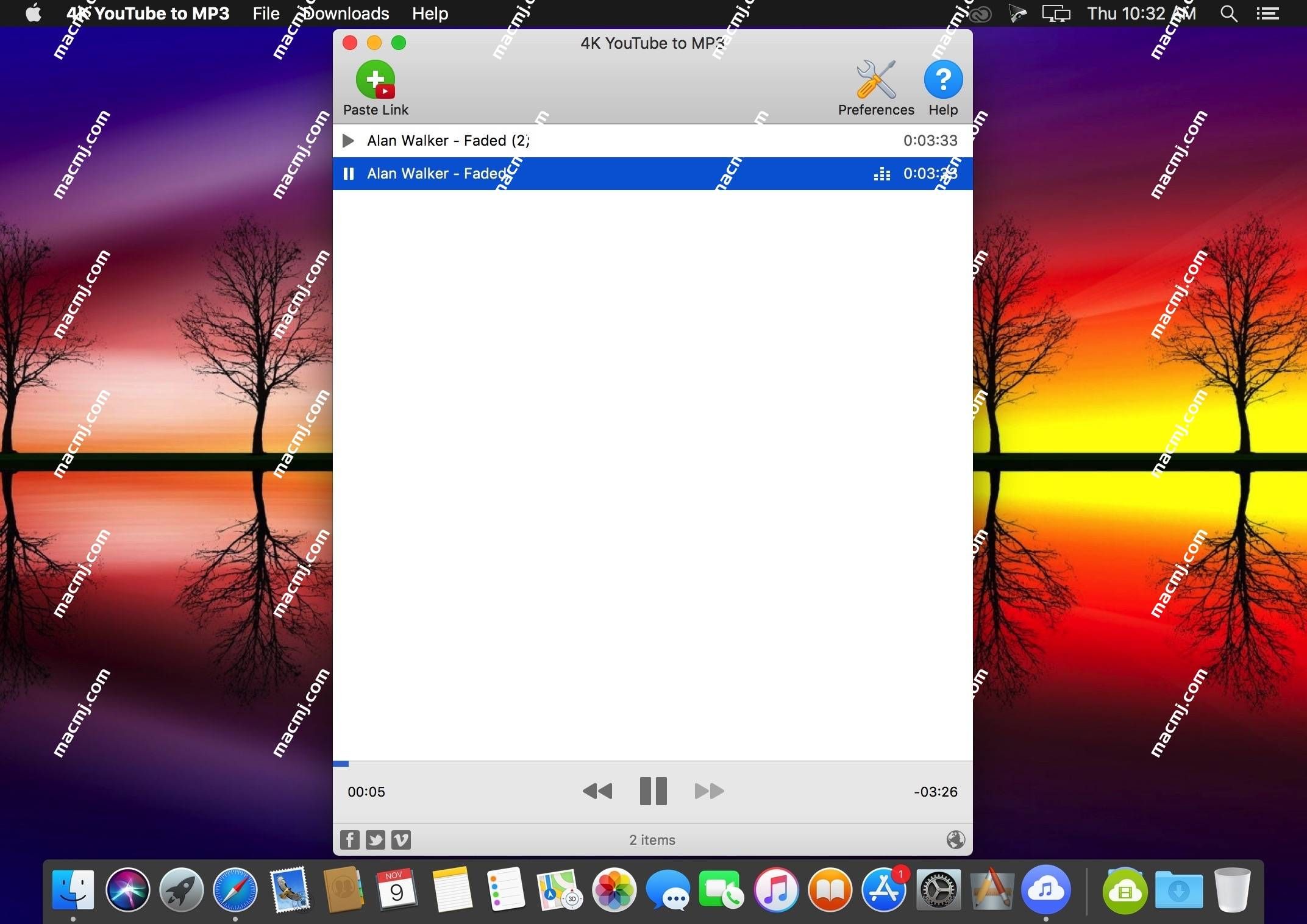Open Notification Center list icon

click(1267, 13)
